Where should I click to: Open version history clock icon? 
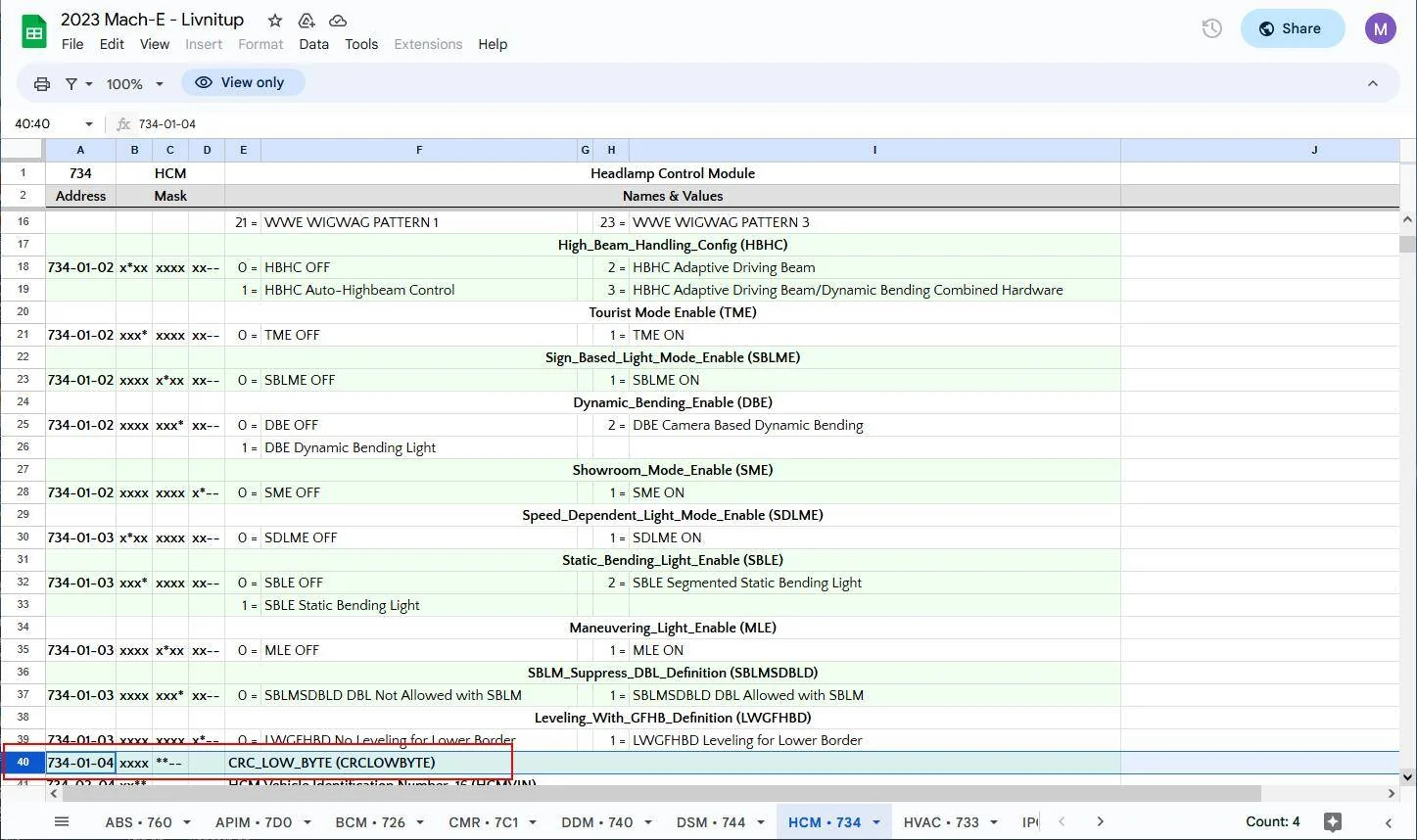[x=1212, y=28]
